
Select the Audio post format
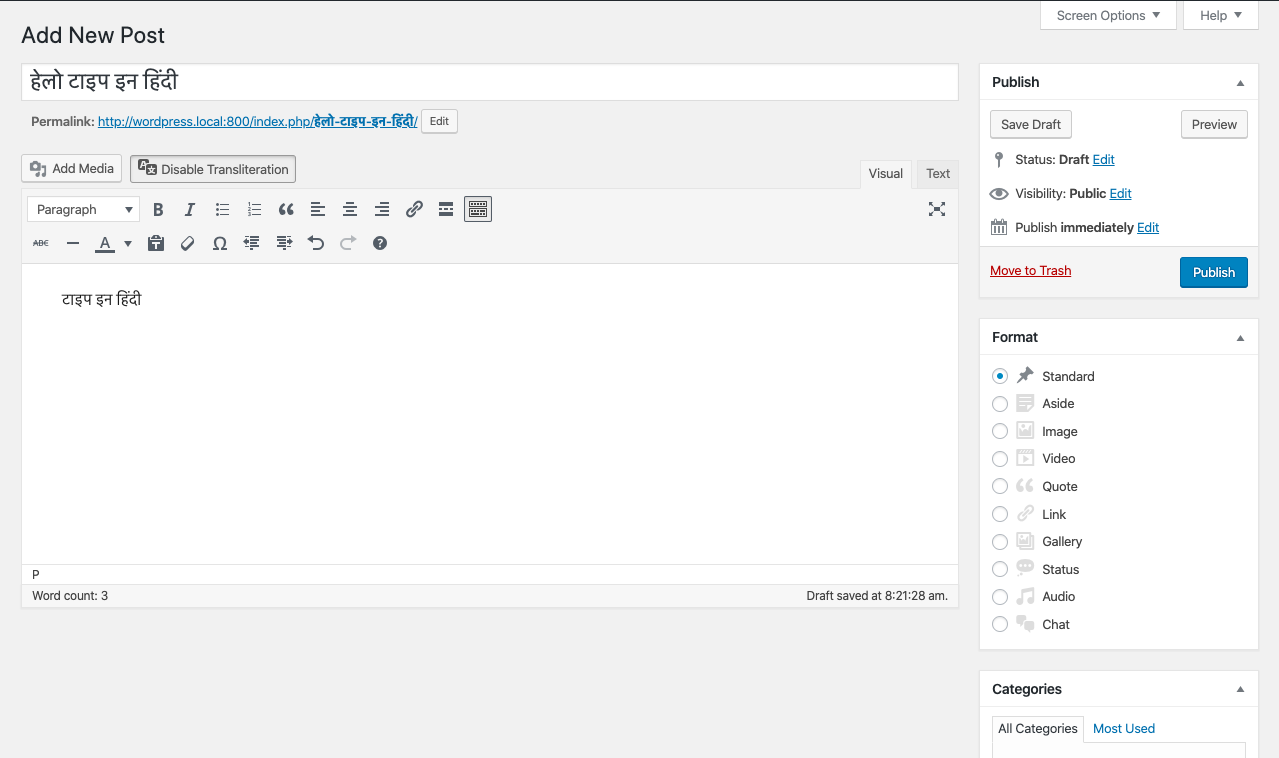(1000, 597)
